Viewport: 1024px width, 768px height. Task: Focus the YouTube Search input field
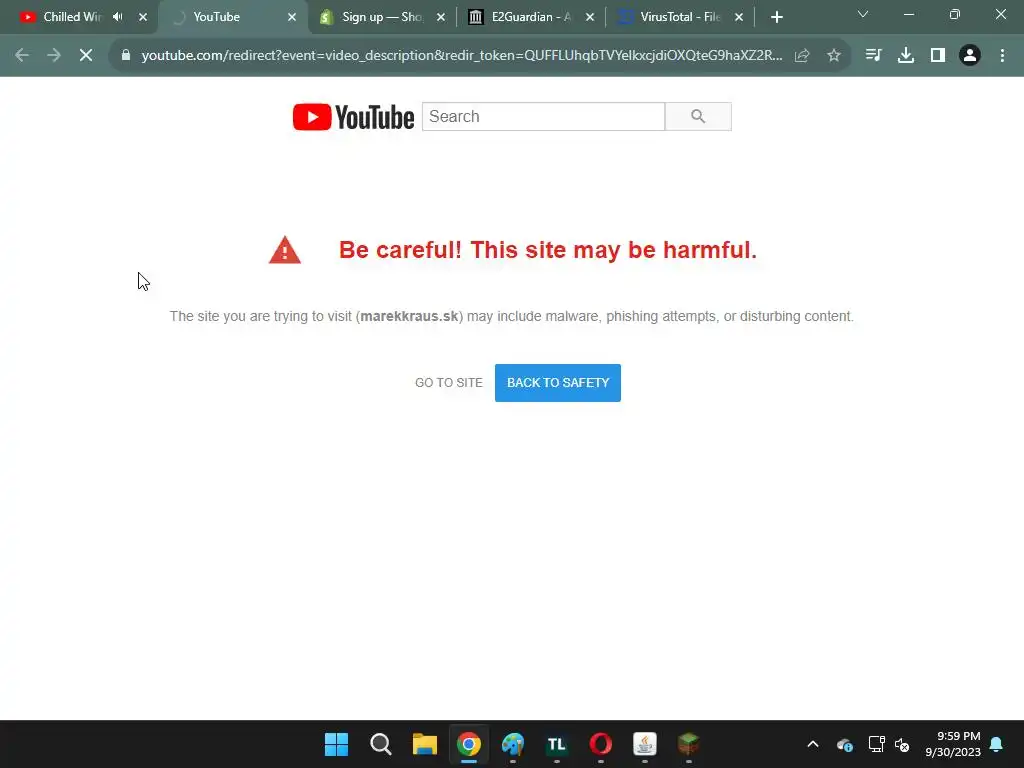(x=543, y=117)
